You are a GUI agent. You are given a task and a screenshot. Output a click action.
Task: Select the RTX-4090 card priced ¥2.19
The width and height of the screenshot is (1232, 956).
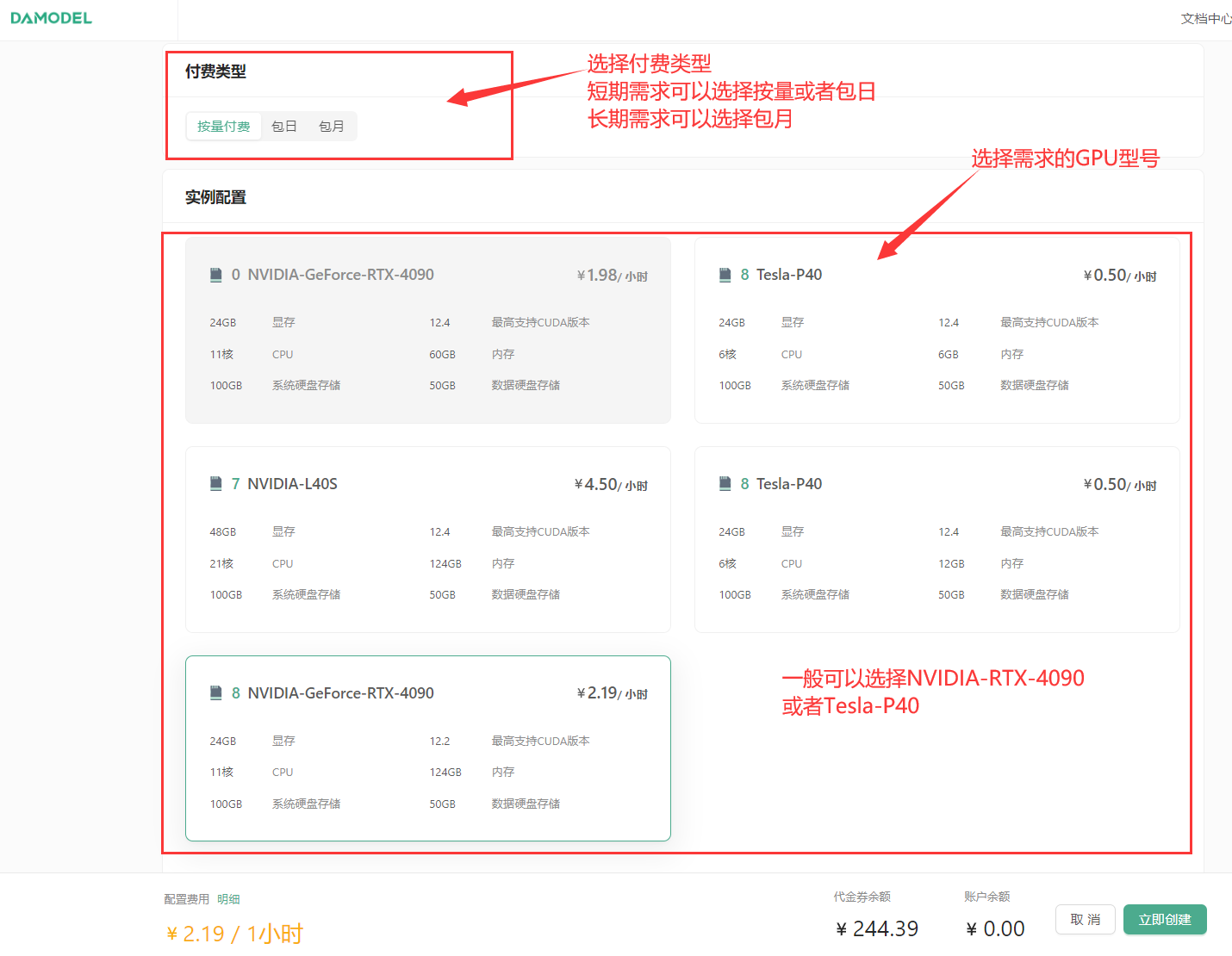click(428, 748)
